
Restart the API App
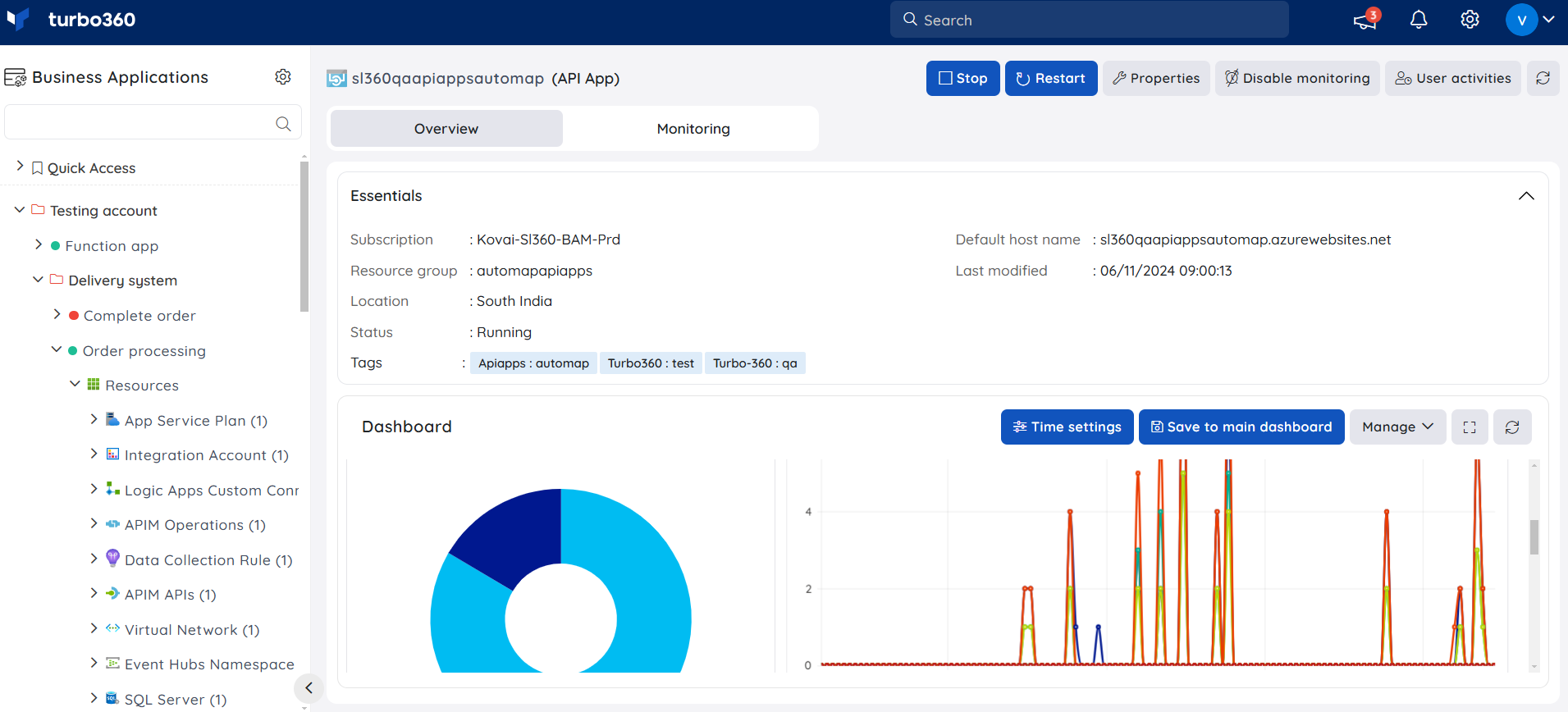click(1051, 78)
